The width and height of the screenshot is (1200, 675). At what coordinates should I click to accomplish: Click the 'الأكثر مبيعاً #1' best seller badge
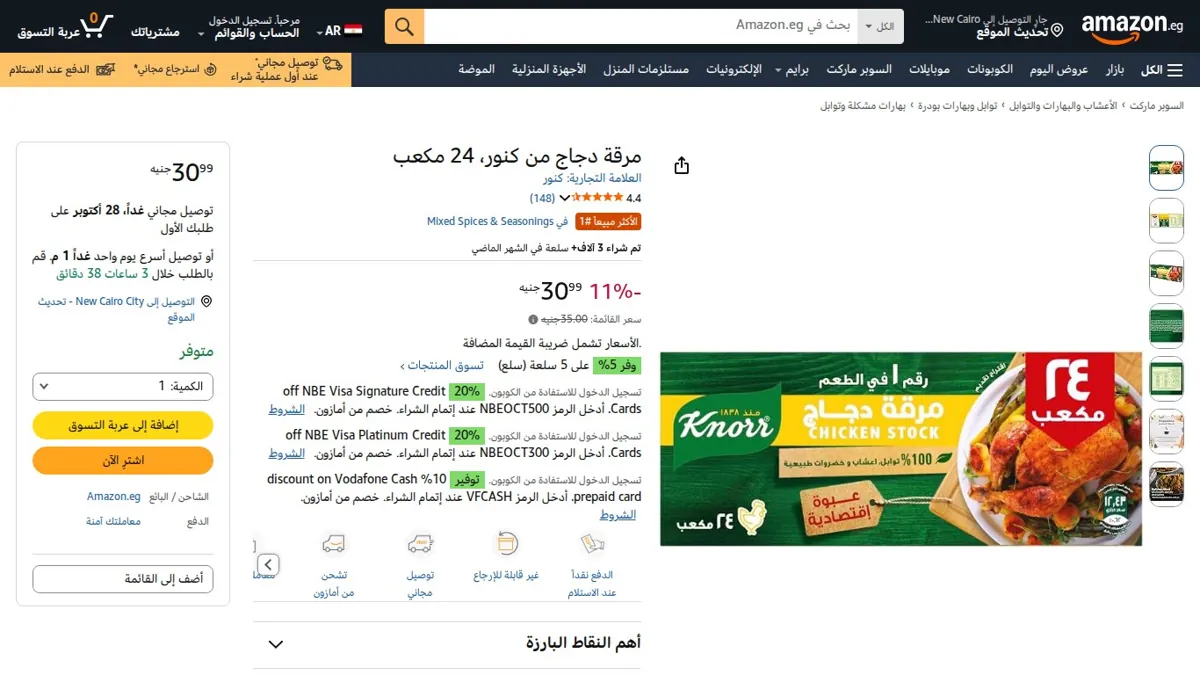[608, 221]
